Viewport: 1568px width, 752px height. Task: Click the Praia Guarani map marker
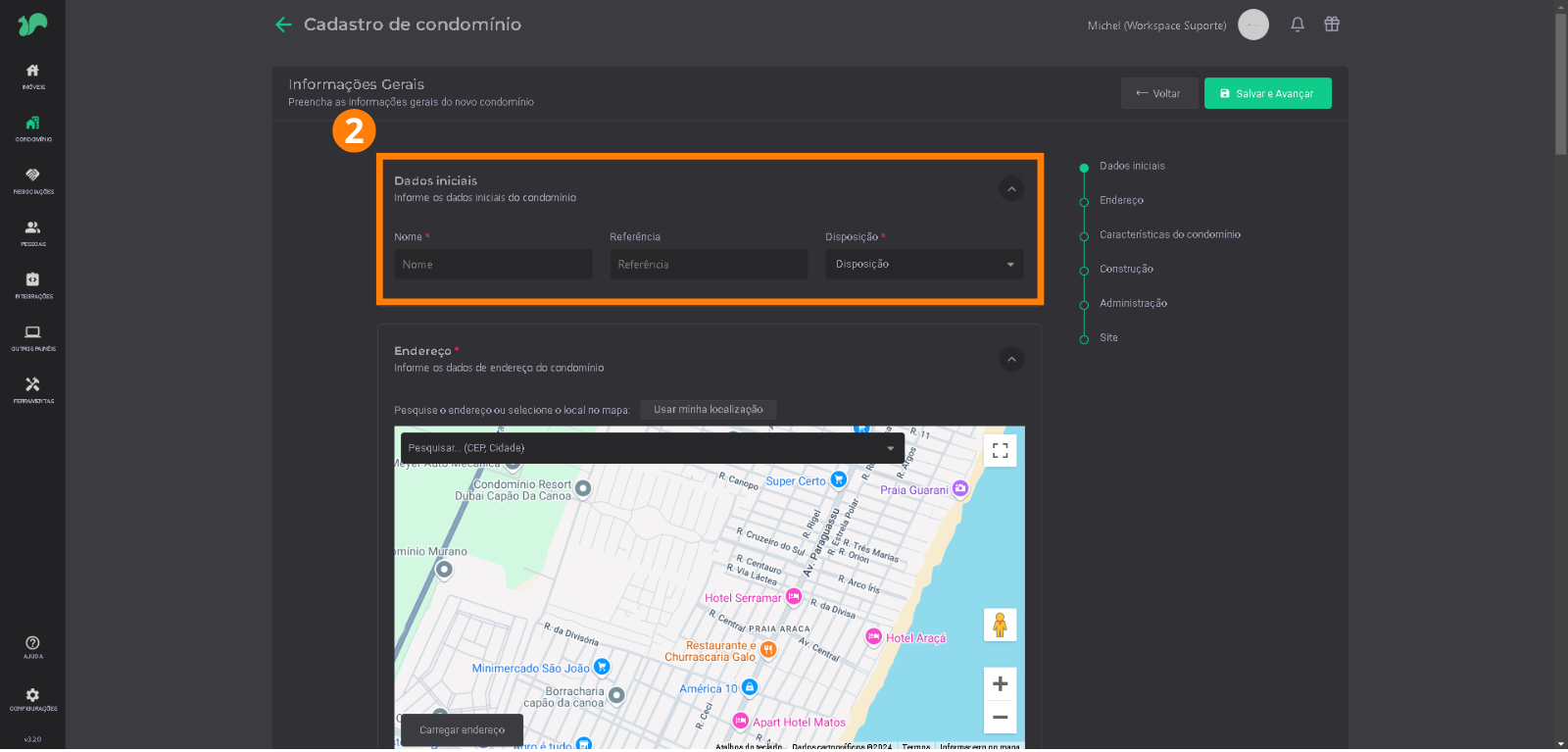[x=959, y=488]
